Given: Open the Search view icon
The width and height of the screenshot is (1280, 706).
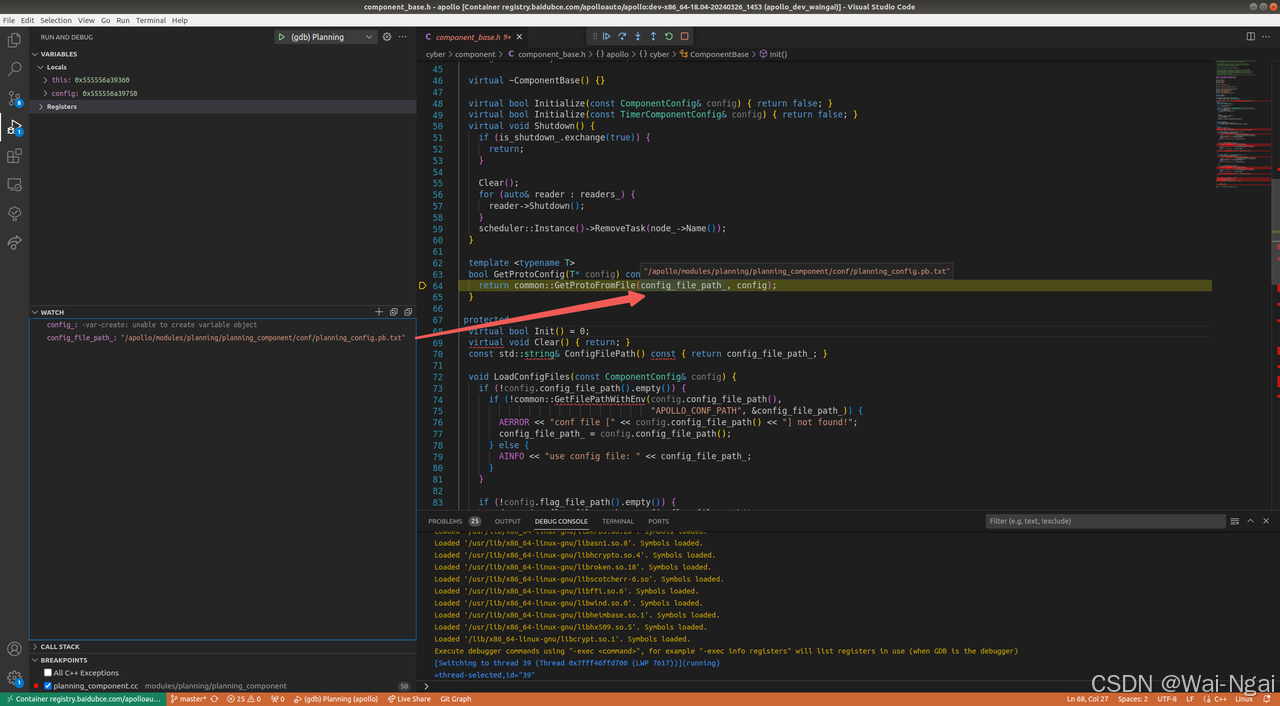Looking at the screenshot, I should point(14,69).
